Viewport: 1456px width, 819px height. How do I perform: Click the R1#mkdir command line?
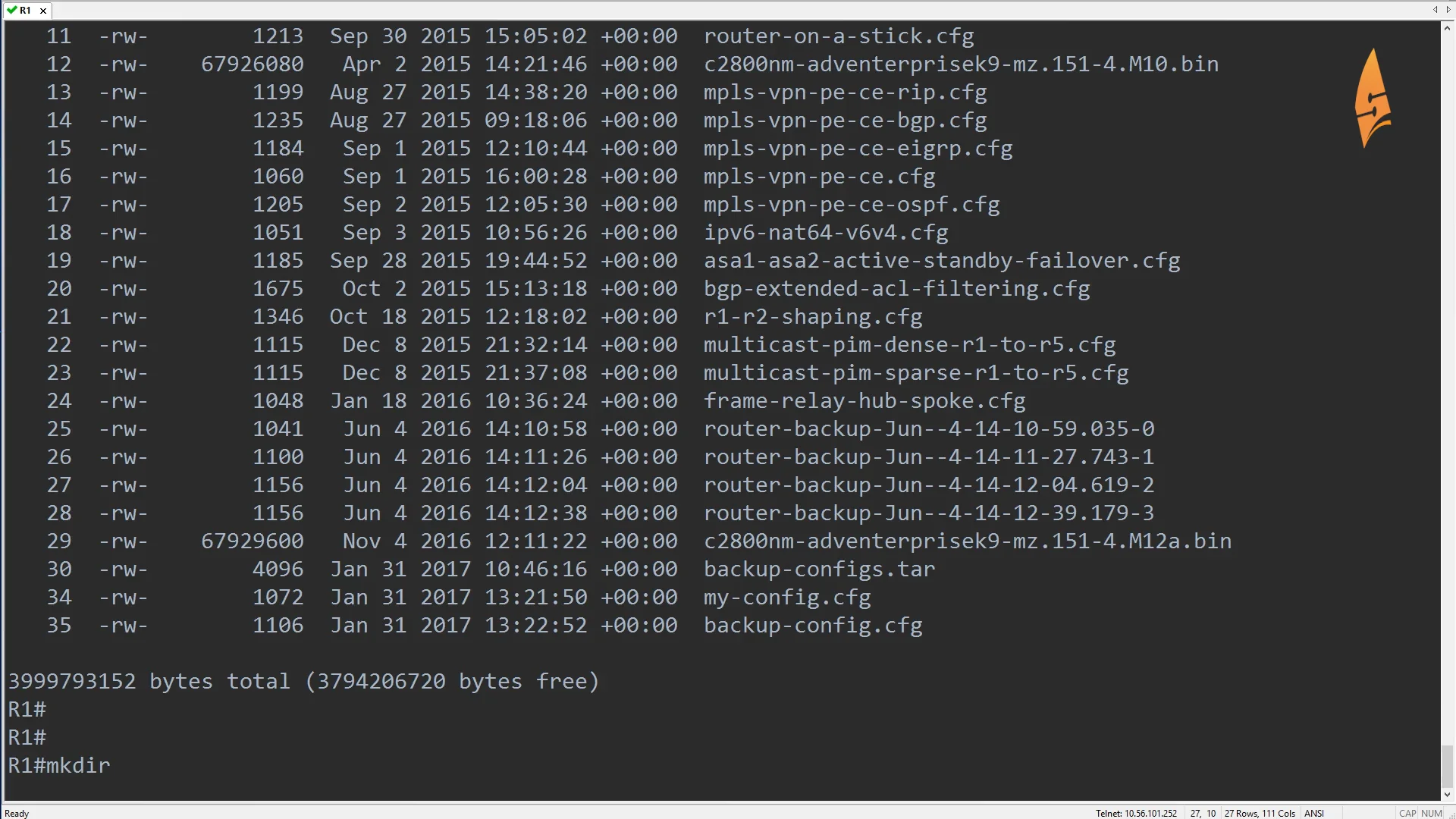coord(59,765)
